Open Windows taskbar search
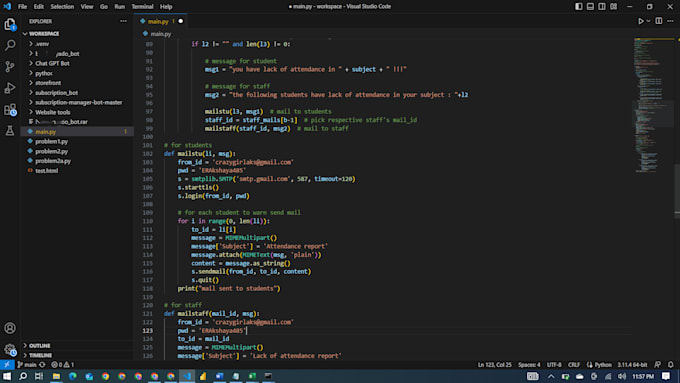This screenshot has width=680, height=383. [23, 376]
